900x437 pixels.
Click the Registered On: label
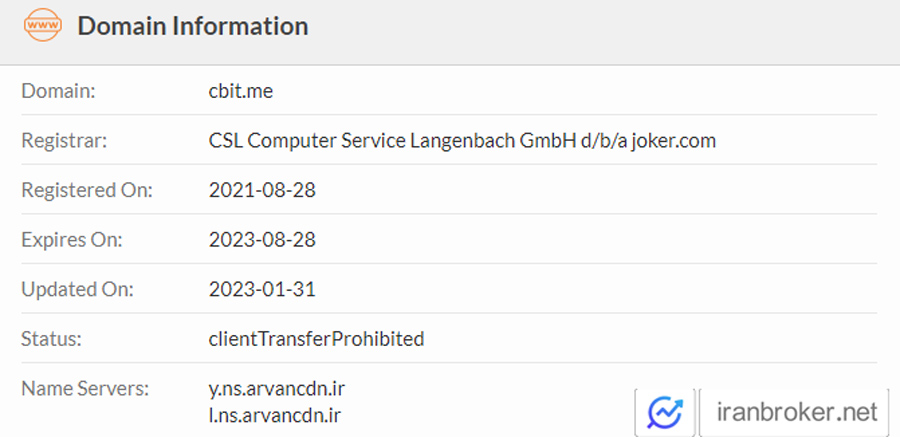point(87,190)
